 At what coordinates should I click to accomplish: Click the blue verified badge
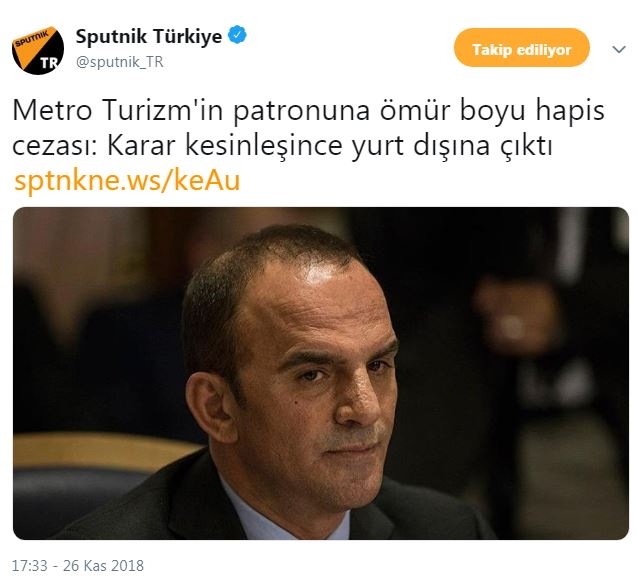[237, 35]
